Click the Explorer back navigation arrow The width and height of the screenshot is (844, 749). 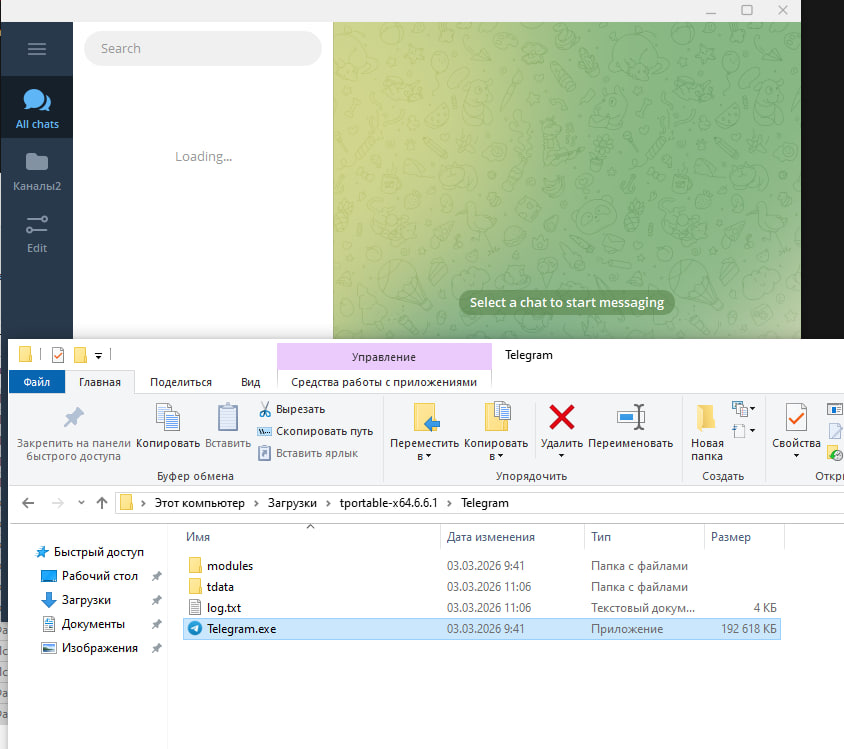tap(28, 503)
